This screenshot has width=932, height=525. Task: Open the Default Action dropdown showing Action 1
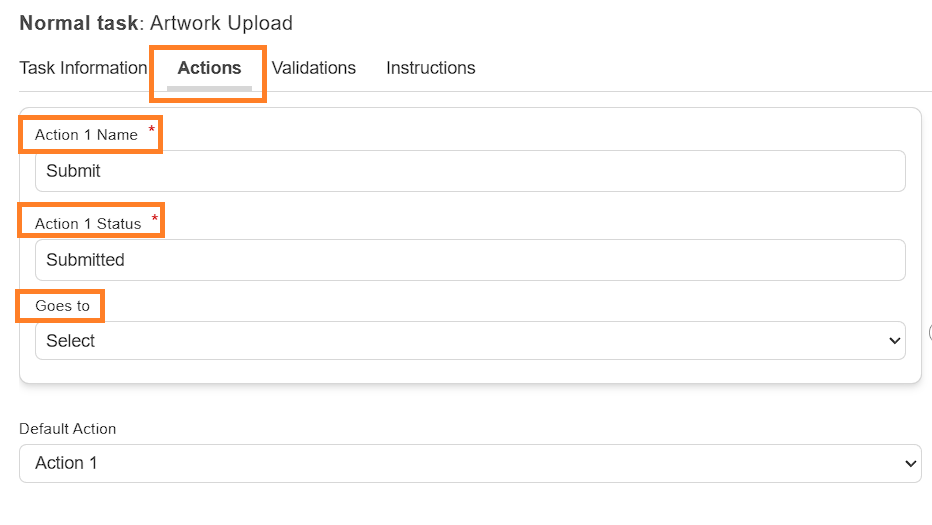pos(470,463)
